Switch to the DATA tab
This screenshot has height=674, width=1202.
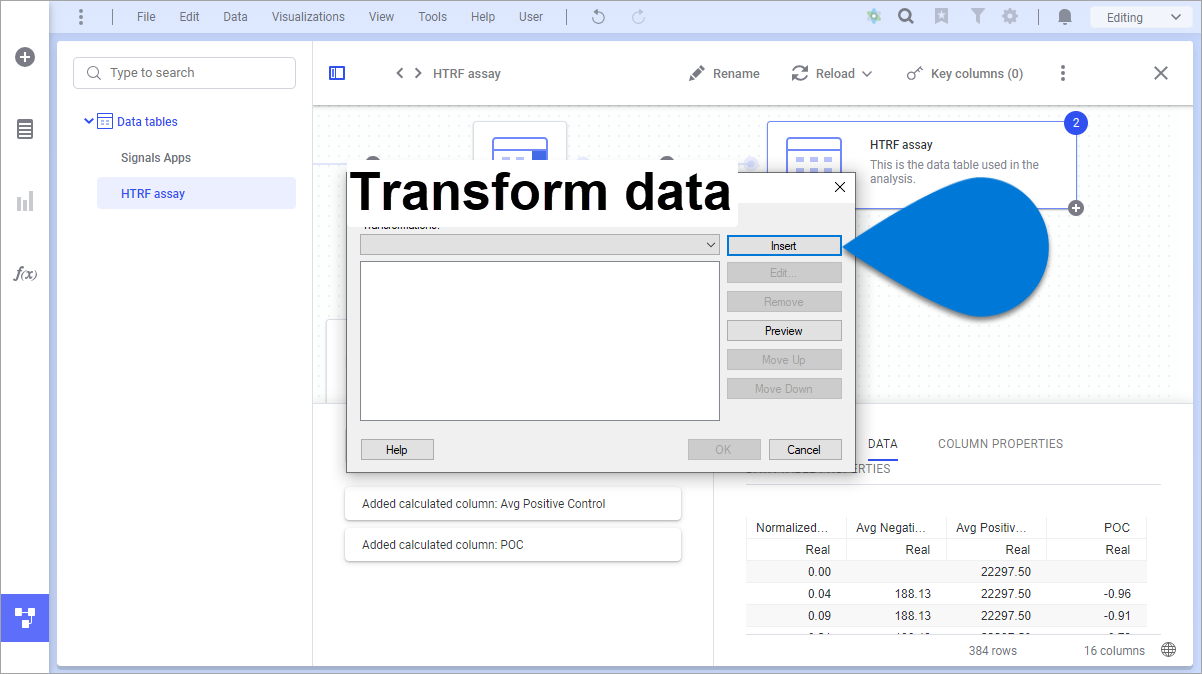click(x=882, y=444)
